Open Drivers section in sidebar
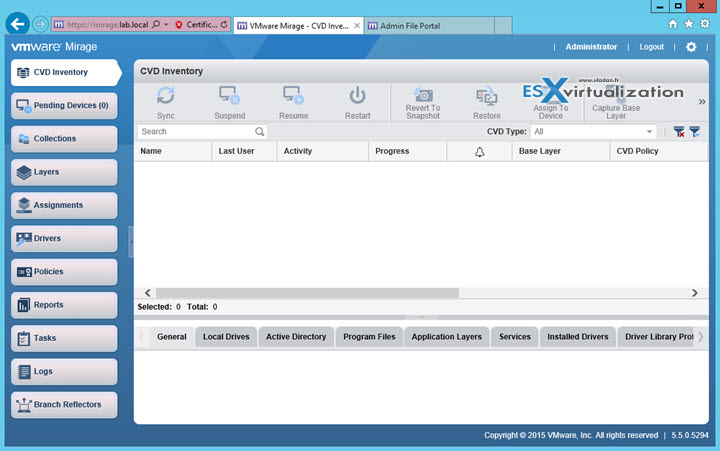 coord(64,238)
